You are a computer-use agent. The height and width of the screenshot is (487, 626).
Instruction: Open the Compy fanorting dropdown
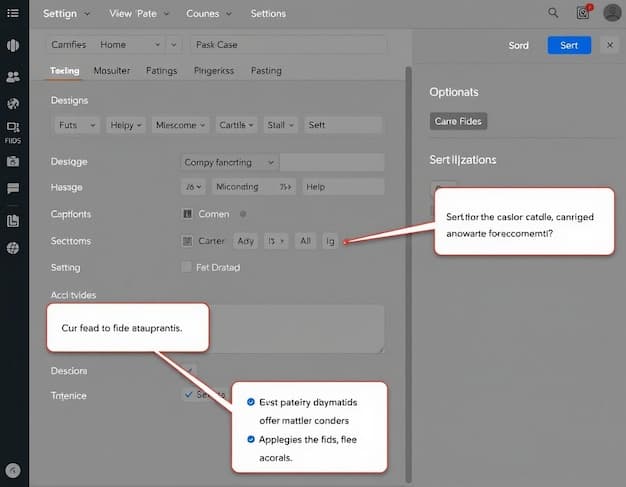pyautogui.click(x=230, y=162)
